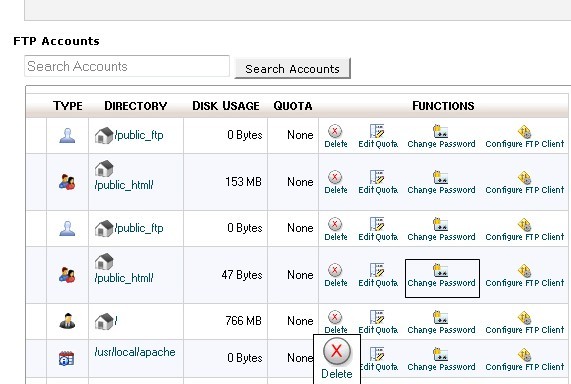
Task: Click the house icon in the 153 MB row
Action: pyautogui.click(x=104, y=168)
